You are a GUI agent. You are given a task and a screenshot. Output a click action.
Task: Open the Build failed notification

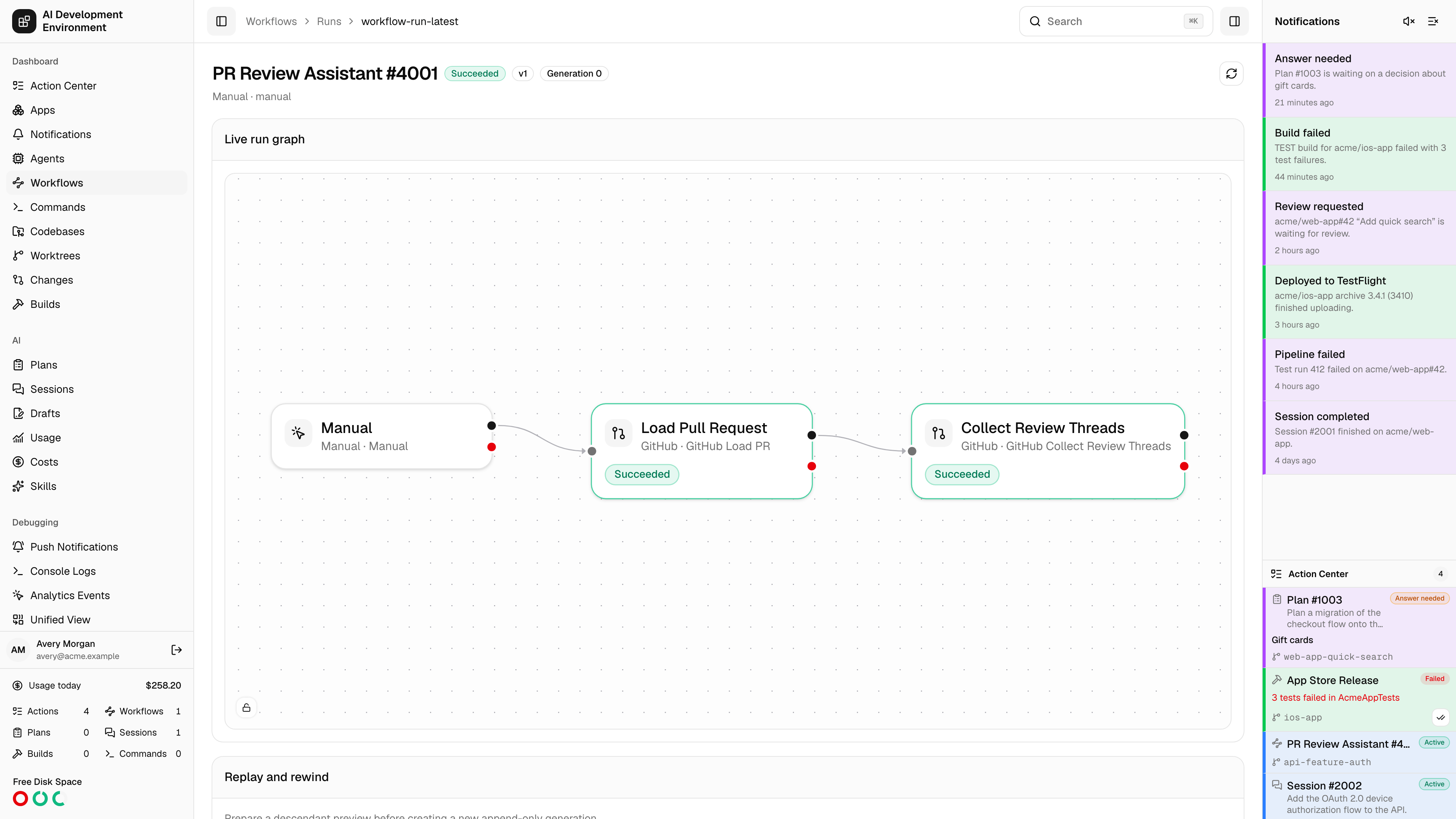pos(1359,154)
